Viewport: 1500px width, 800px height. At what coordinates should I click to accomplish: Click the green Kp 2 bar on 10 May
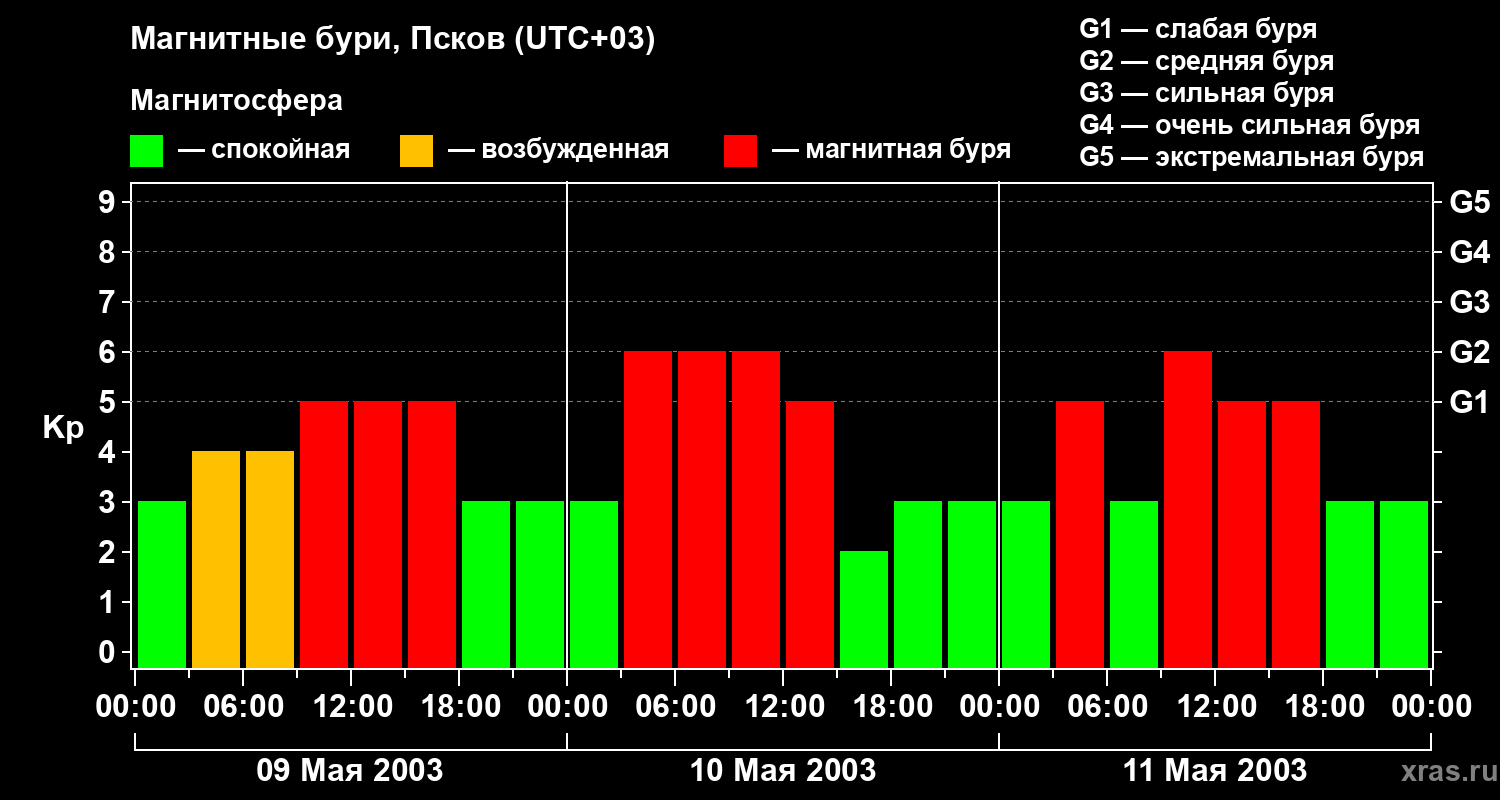(x=864, y=609)
